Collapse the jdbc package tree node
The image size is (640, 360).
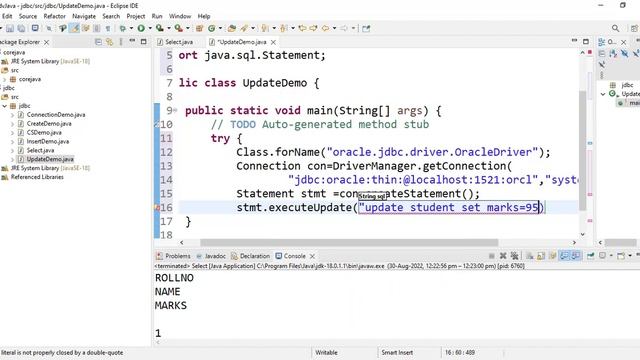pyautogui.click(x=4, y=106)
